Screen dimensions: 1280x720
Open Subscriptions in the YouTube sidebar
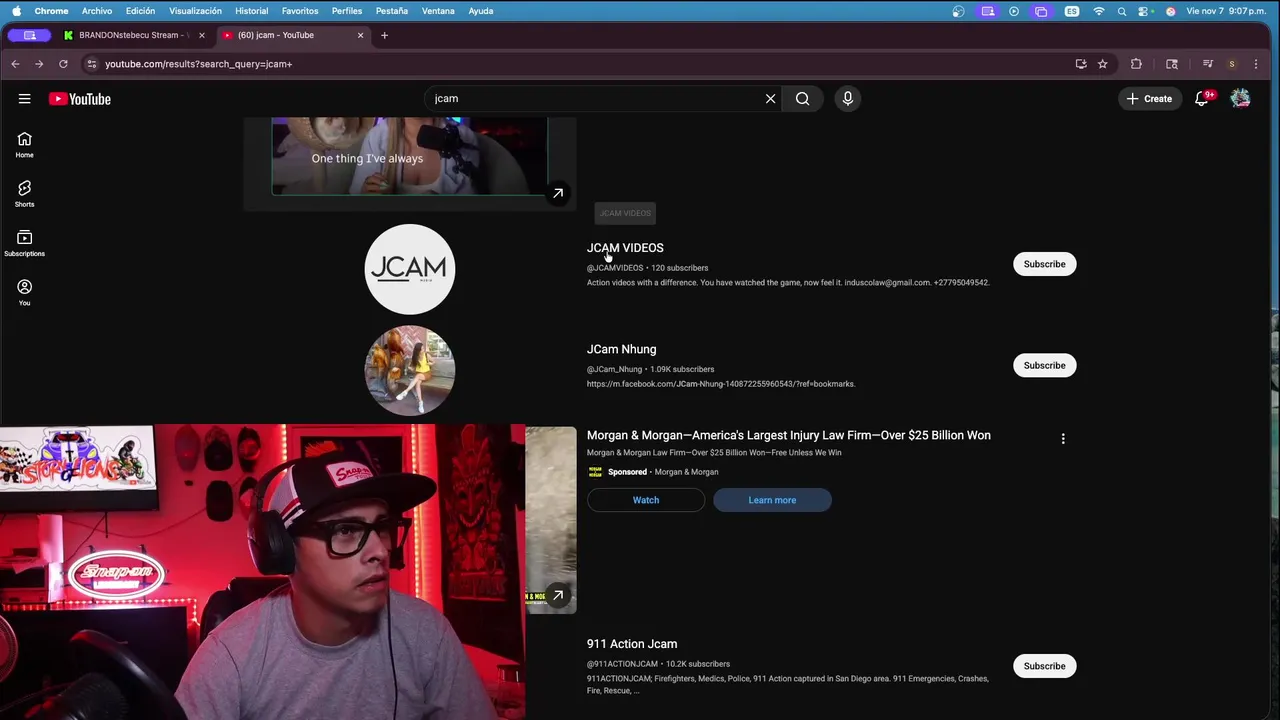tap(24, 243)
